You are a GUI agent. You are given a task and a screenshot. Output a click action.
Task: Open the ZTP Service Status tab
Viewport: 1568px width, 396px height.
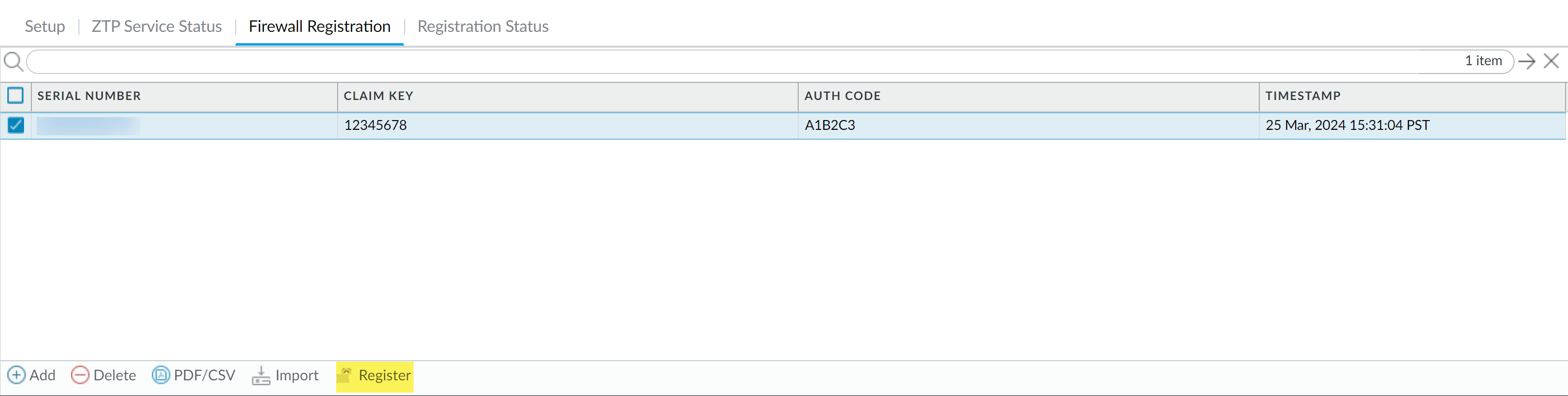[156, 26]
